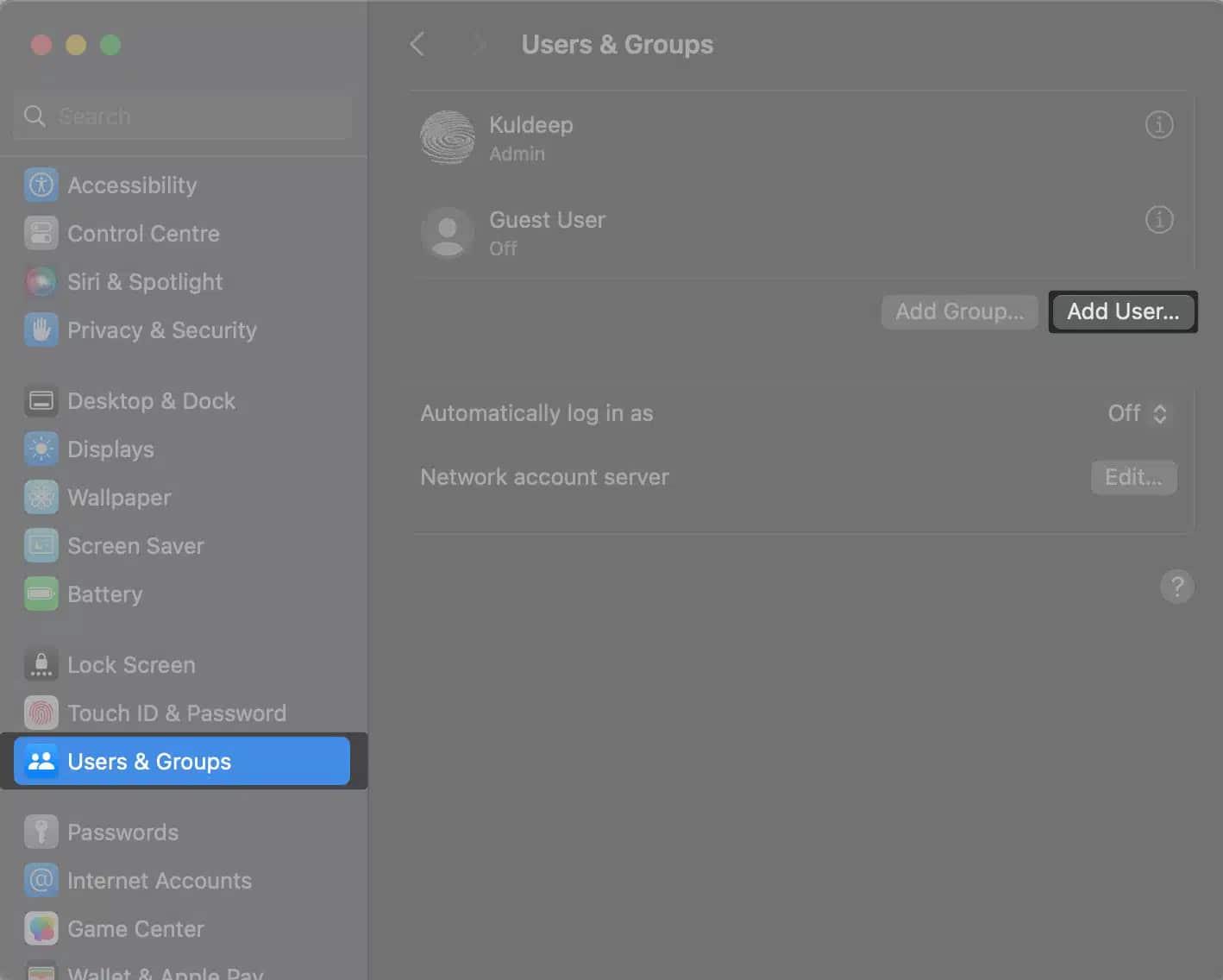
Task: Select the Internet Accounts @ icon
Action: [x=41, y=880]
